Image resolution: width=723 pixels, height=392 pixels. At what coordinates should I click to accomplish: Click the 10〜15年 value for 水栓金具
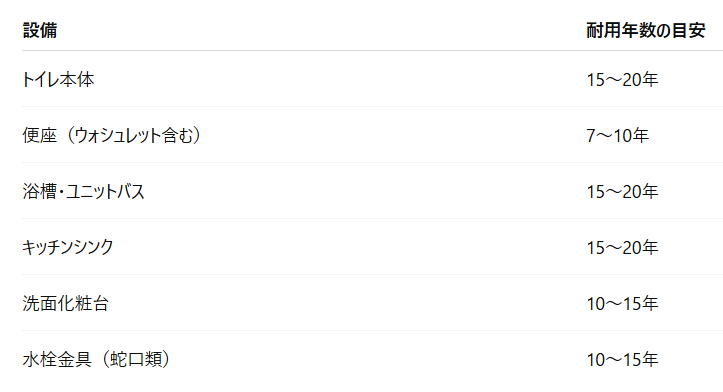pos(622,359)
